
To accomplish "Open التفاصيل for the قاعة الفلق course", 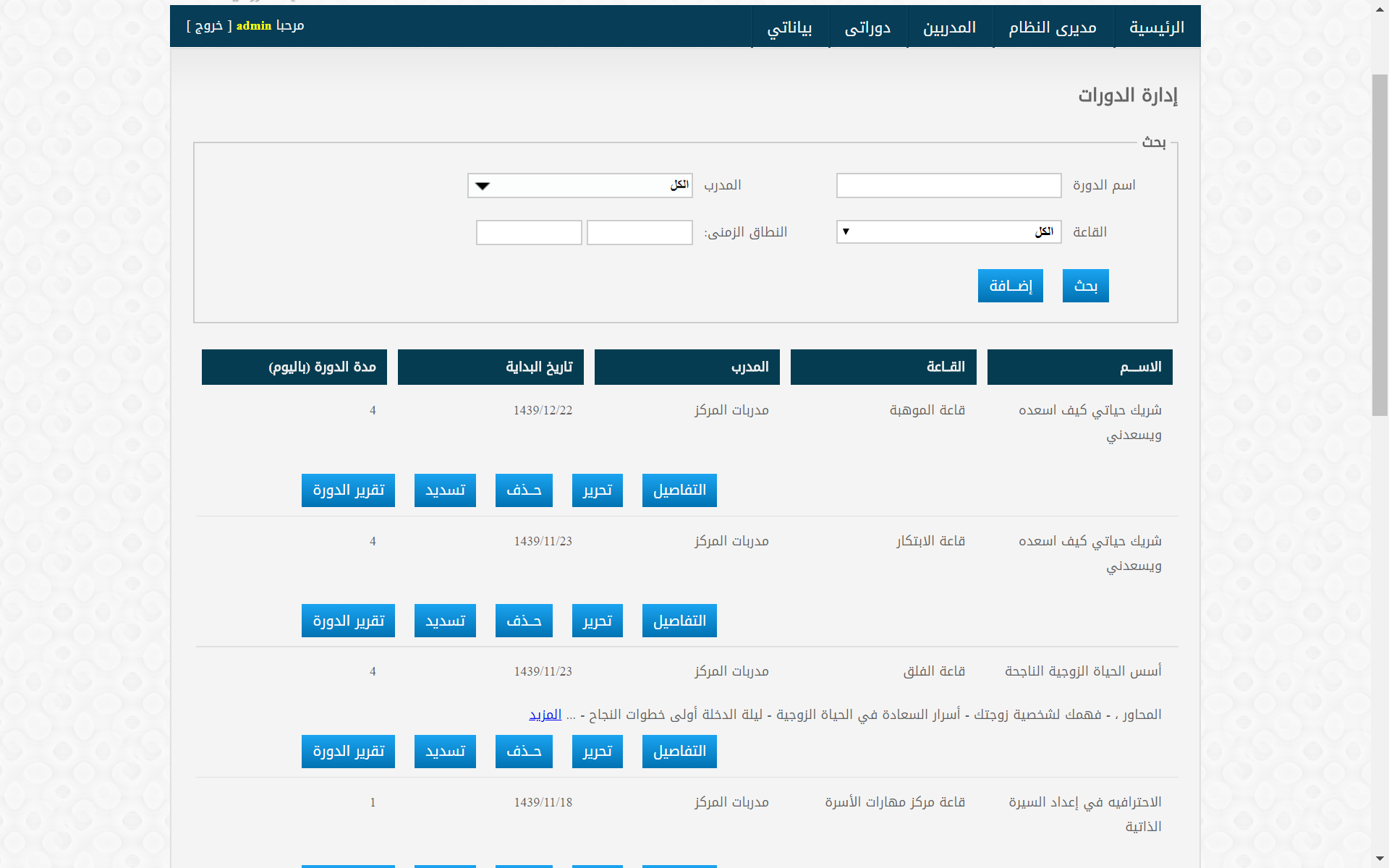I will coord(679,752).
